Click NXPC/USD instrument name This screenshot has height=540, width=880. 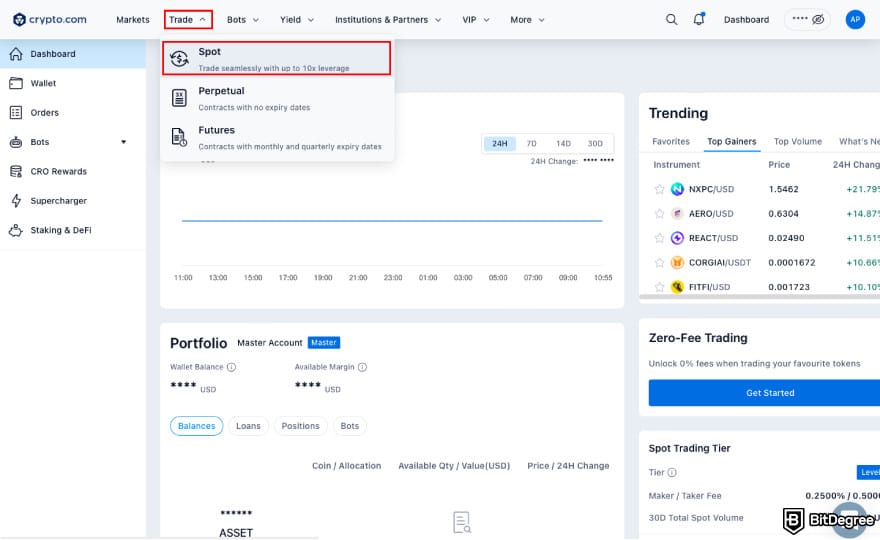tap(711, 189)
